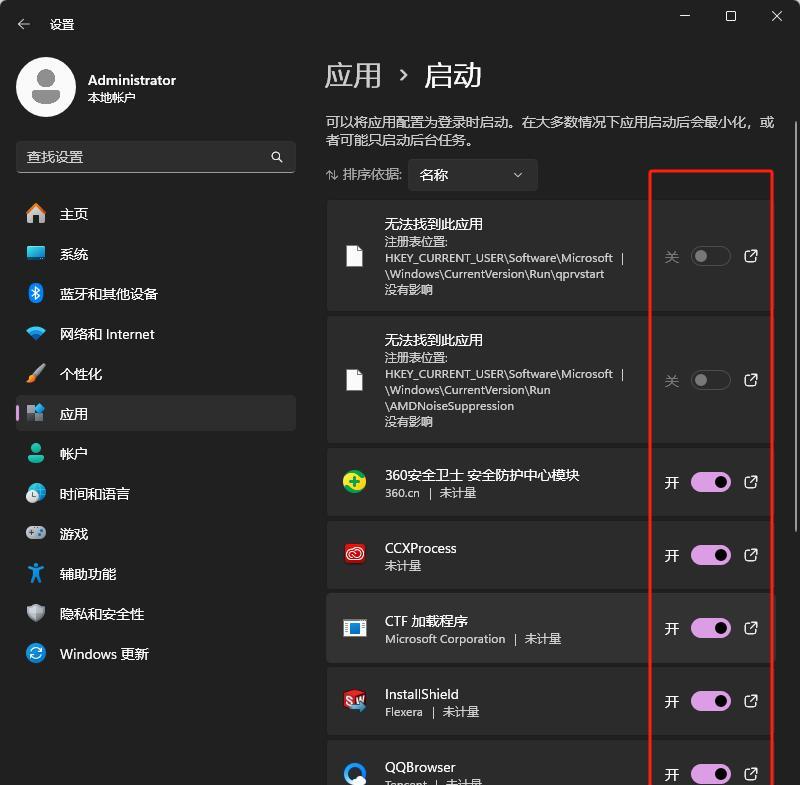800x785 pixels.
Task: Toggle InstallShield startup switch off
Action: [710, 701]
